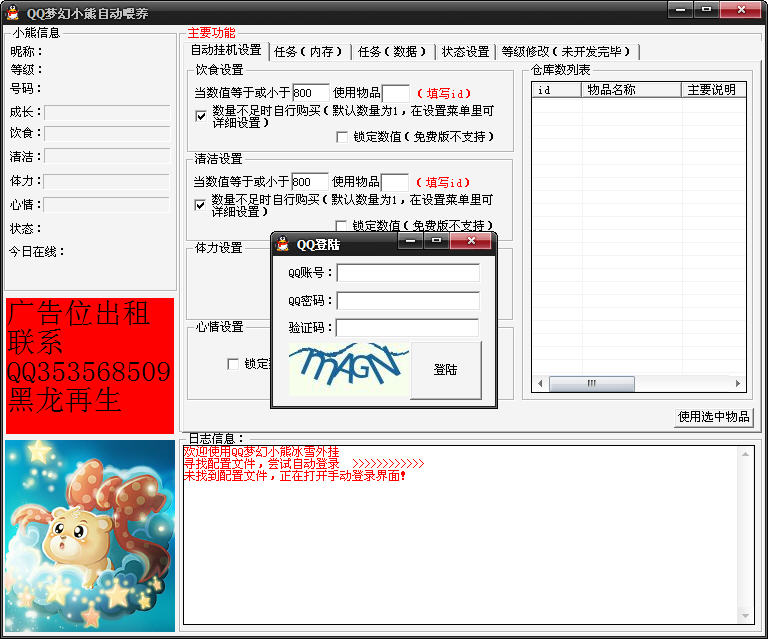768x639 pixels.
Task: Toggle 饮食 auto-purchase when insufficient checkbox
Action: [x=201, y=116]
